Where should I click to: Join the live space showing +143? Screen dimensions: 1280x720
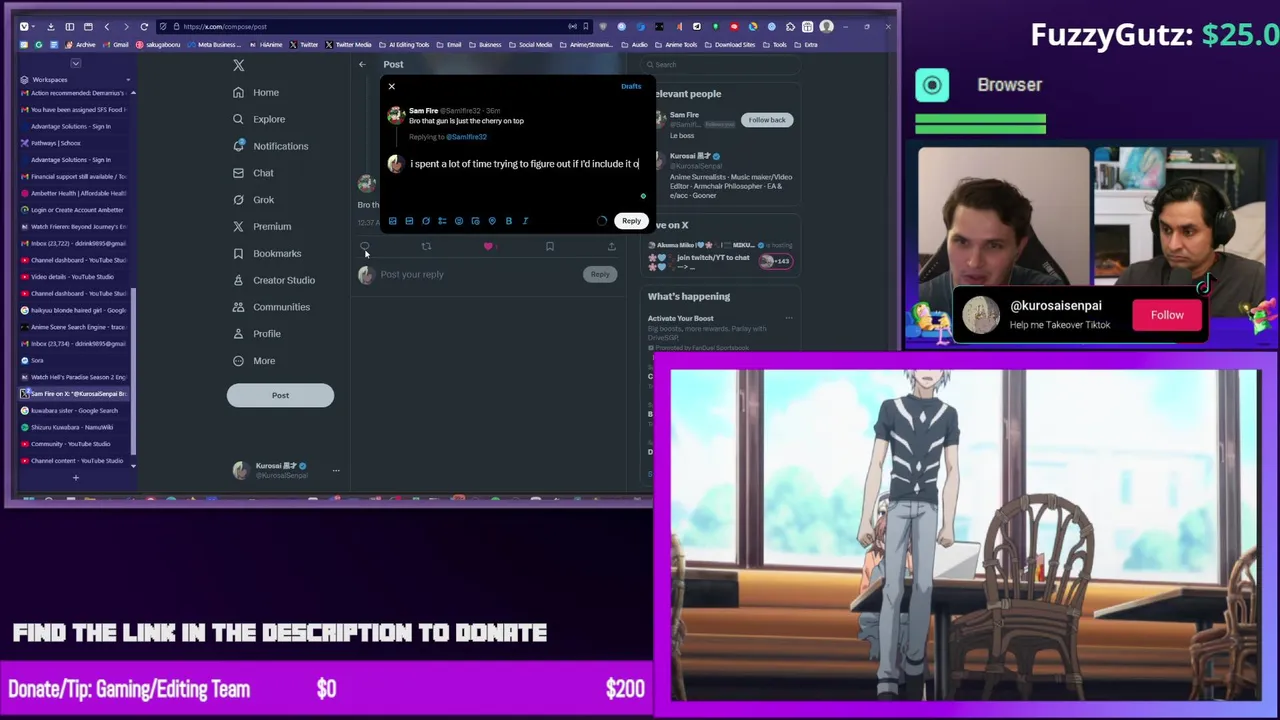click(x=775, y=261)
